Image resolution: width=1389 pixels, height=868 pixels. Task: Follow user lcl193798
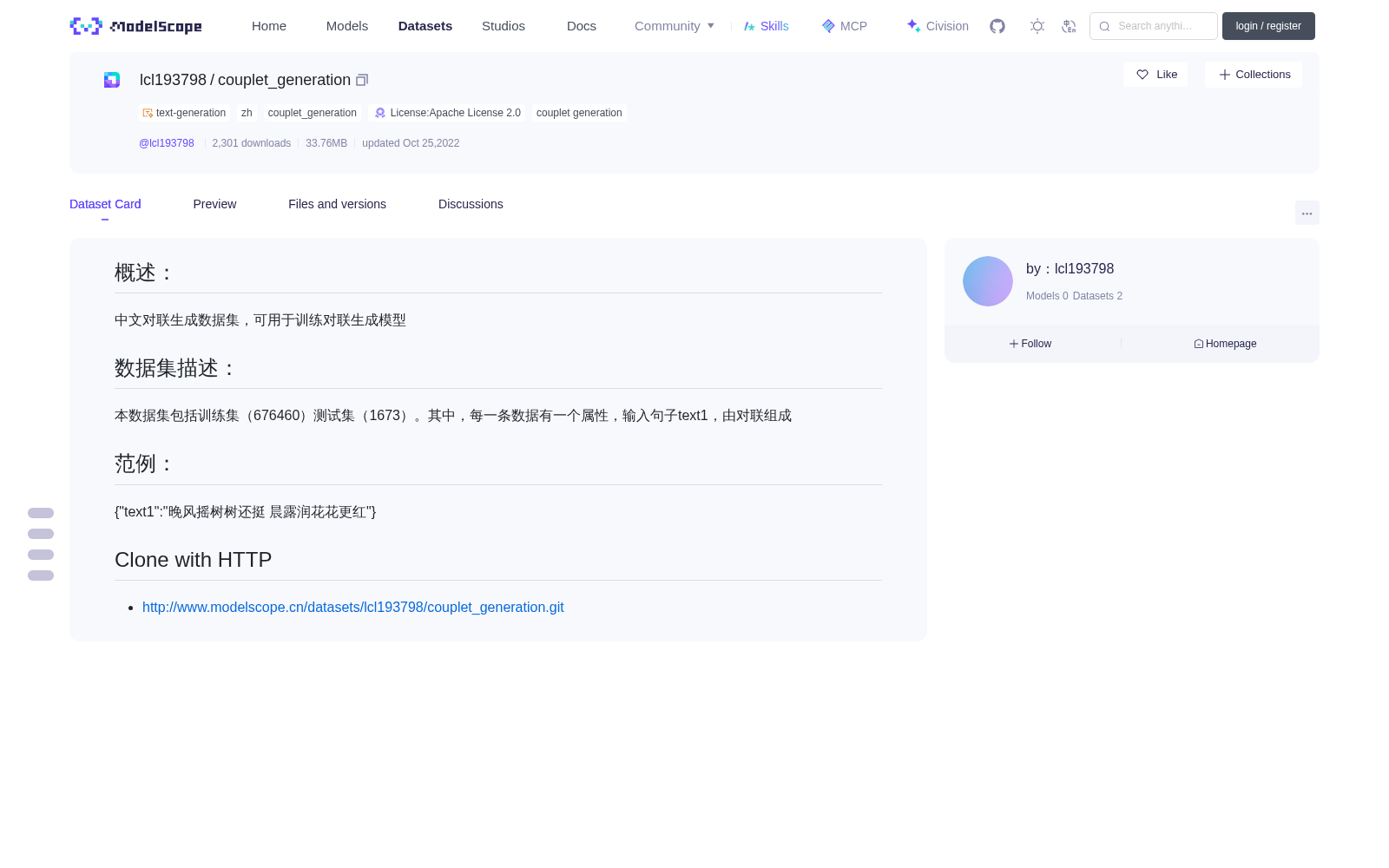(1030, 344)
